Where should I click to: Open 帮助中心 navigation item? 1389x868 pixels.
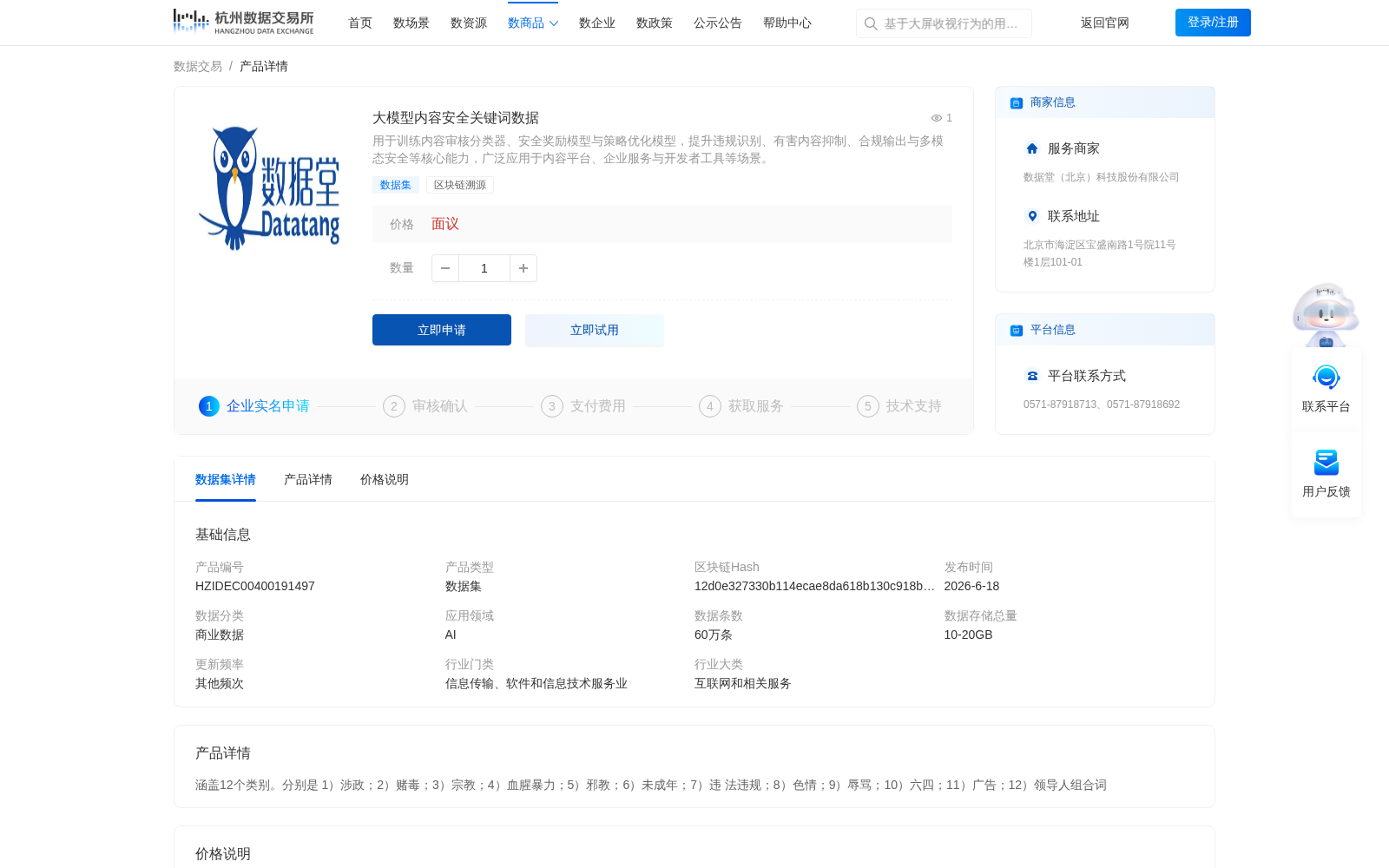pyautogui.click(x=787, y=23)
